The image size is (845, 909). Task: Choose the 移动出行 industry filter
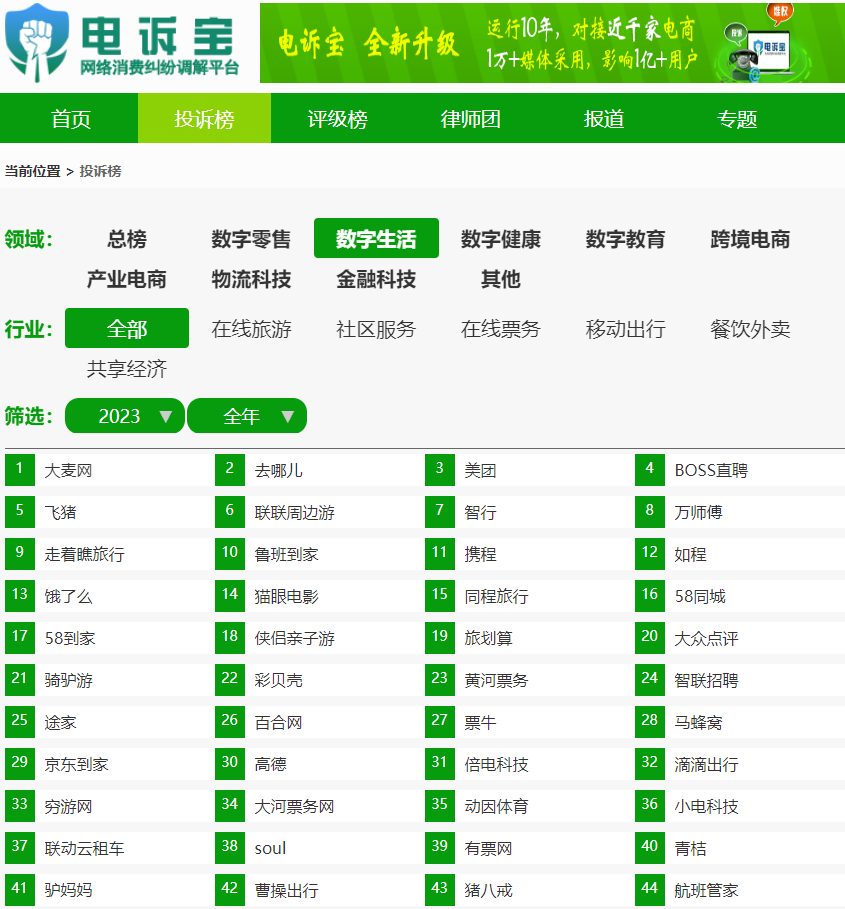[624, 329]
